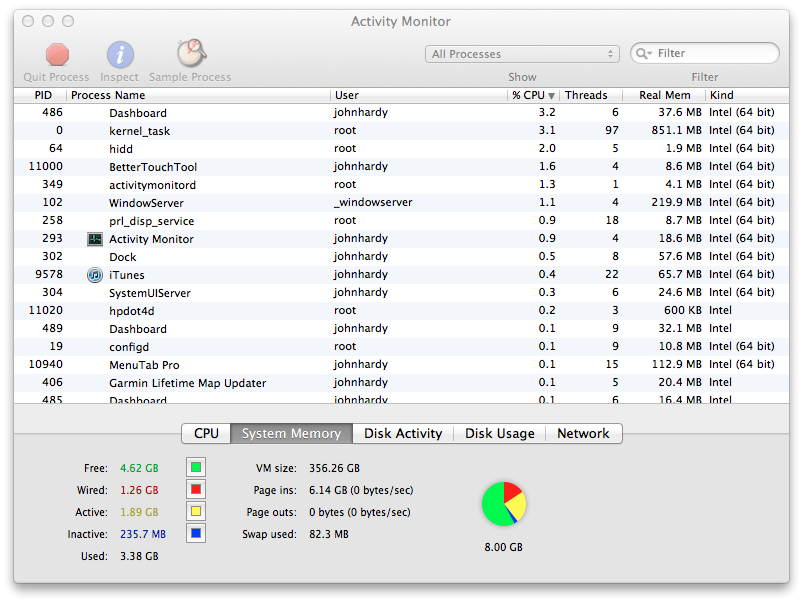Click the Quit Process stop-sign icon
The height and width of the screenshot is (603, 803).
[x=57, y=54]
